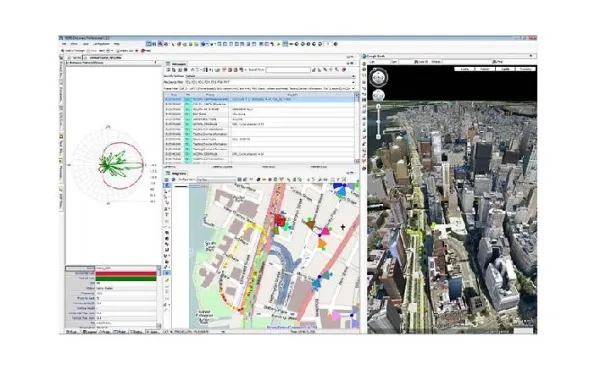Open the Tools menu
This screenshot has height=375, width=600.
click(x=86, y=44)
